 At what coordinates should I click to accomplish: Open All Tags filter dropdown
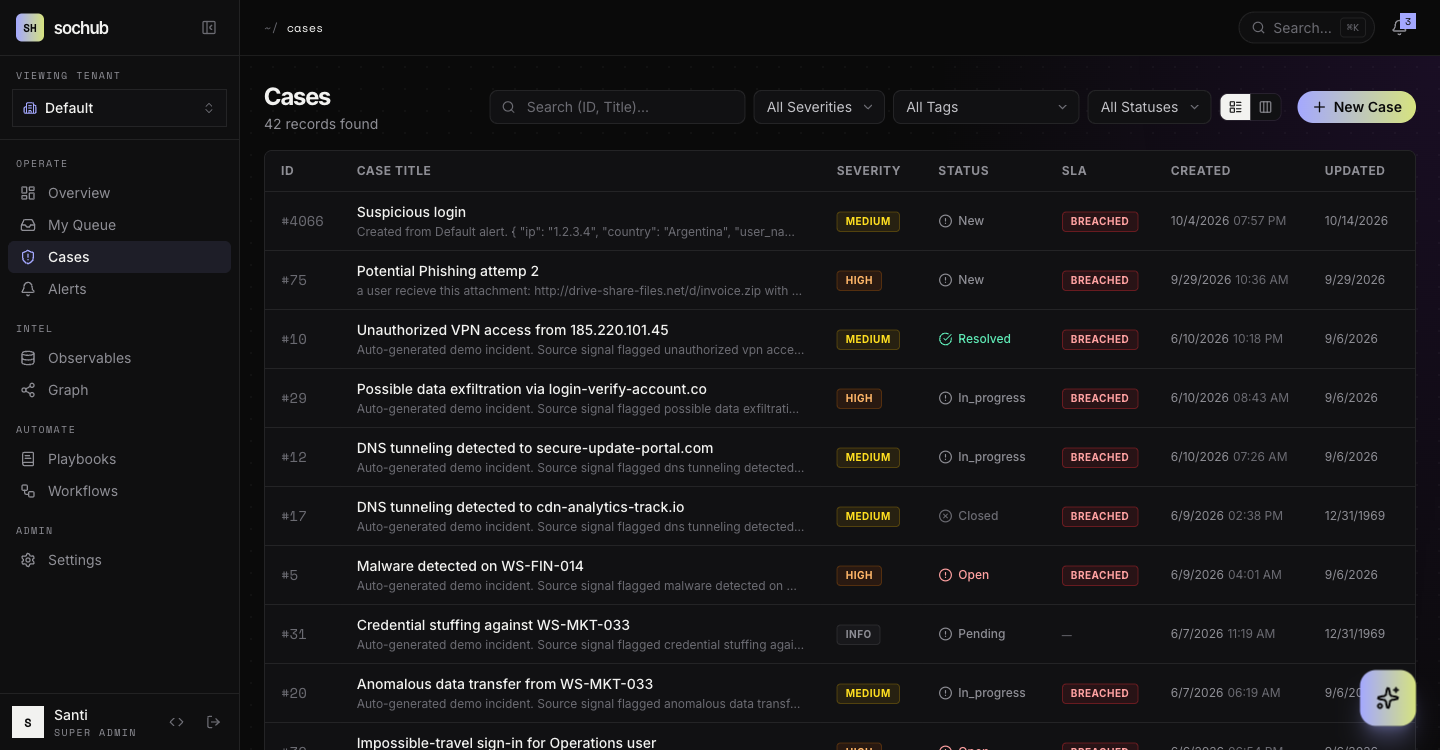(x=986, y=107)
